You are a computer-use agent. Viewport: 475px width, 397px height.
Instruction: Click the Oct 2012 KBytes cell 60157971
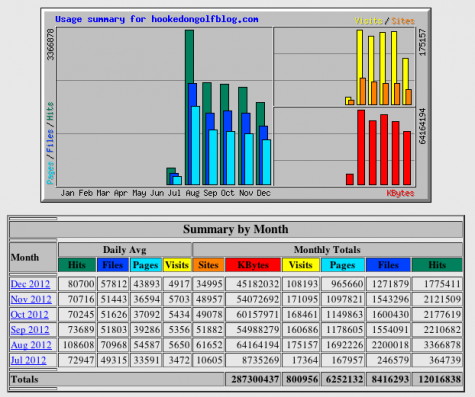pyautogui.click(x=253, y=315)
